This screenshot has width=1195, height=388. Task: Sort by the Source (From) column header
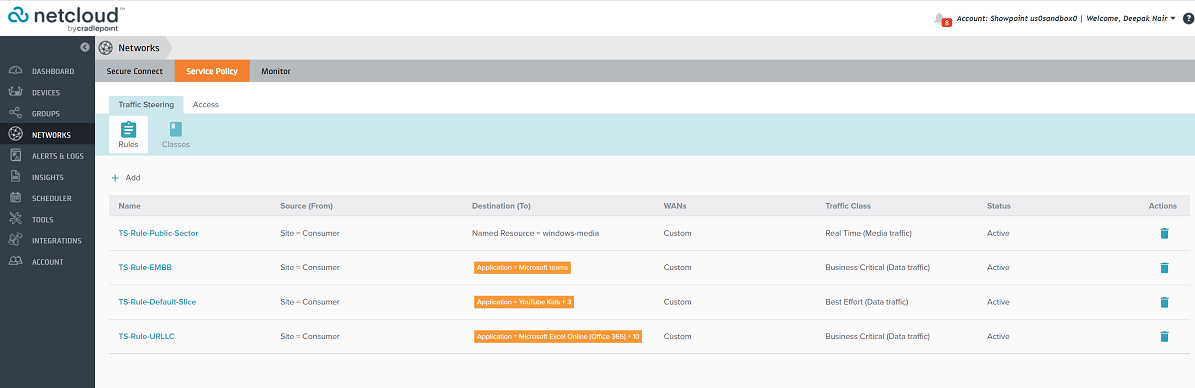tap(306, 206)
